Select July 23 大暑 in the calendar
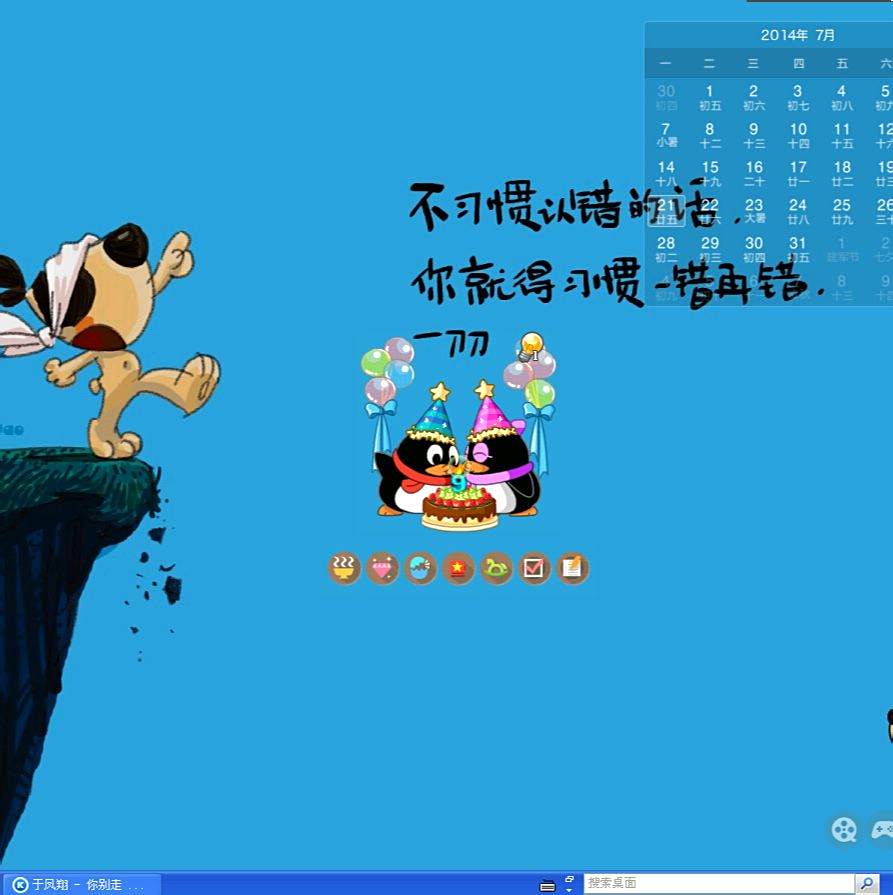 [754, 211]
